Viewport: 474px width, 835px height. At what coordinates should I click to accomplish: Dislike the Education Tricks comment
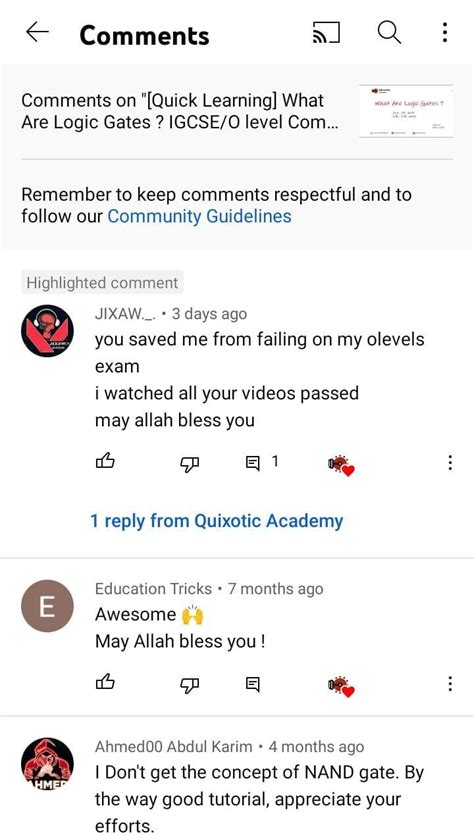pyautogui.click(x=190, y=684)
